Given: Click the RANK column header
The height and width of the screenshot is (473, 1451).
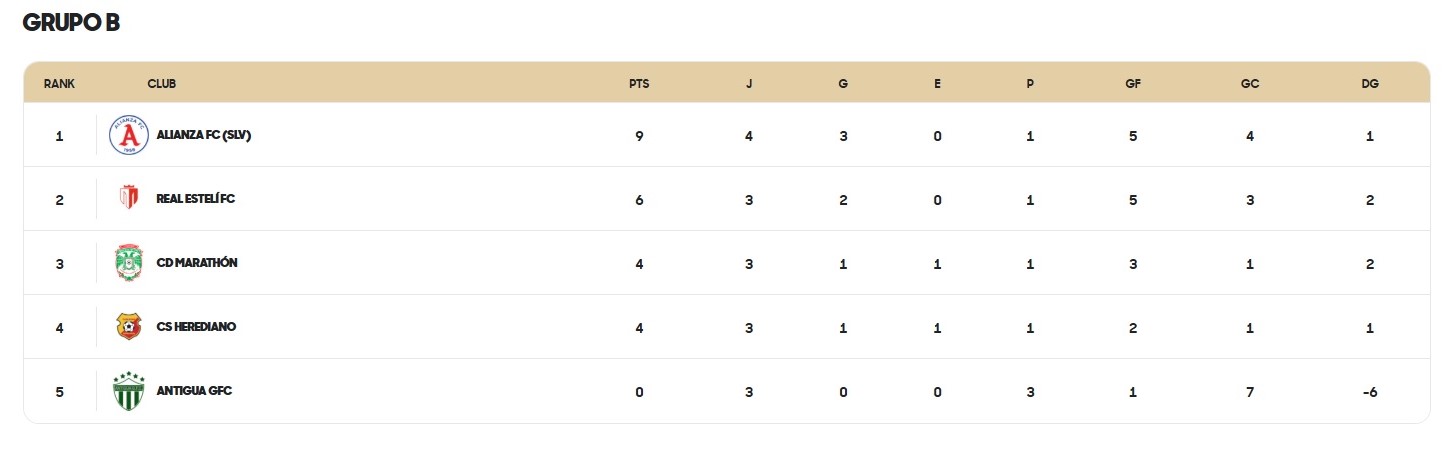Looking at the screenshot, I should point(59,84).
